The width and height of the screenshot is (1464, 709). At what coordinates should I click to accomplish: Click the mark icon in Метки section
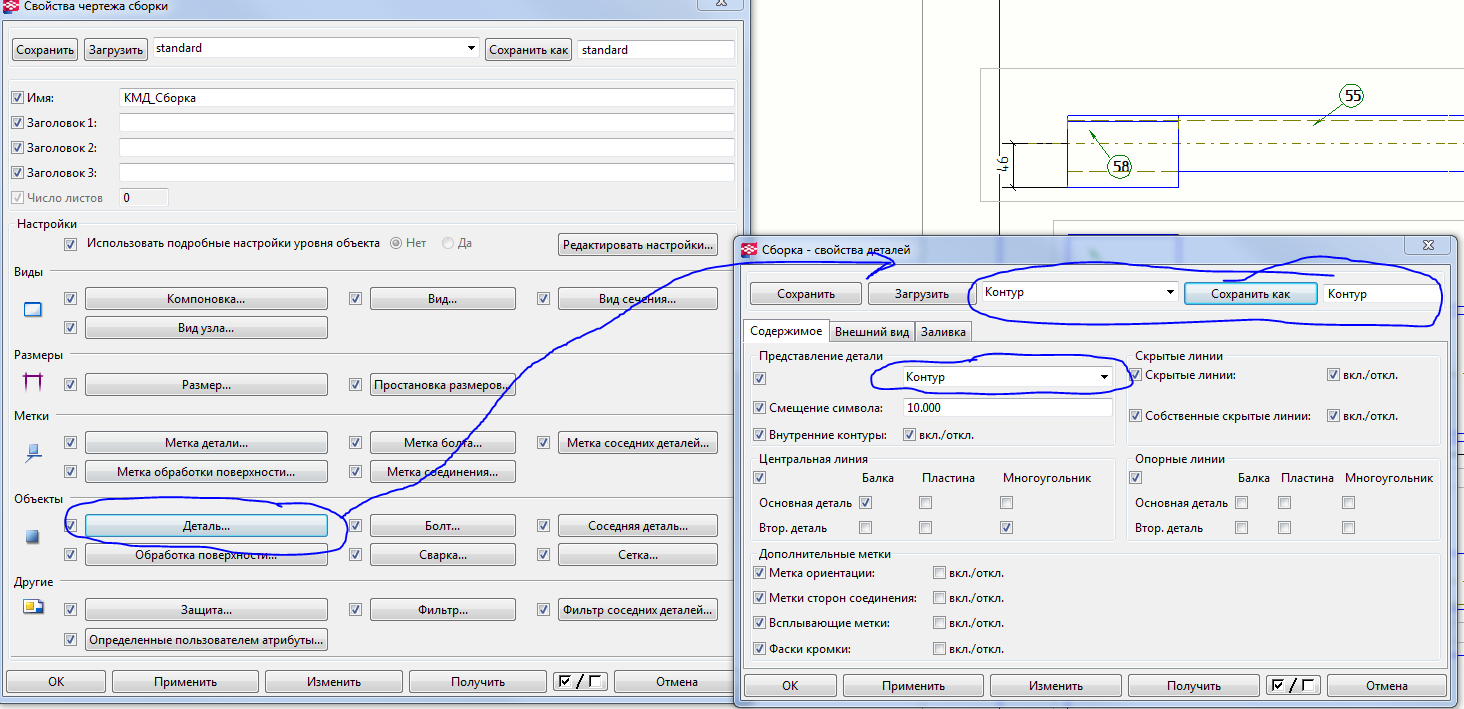click(x=33, y=453)
